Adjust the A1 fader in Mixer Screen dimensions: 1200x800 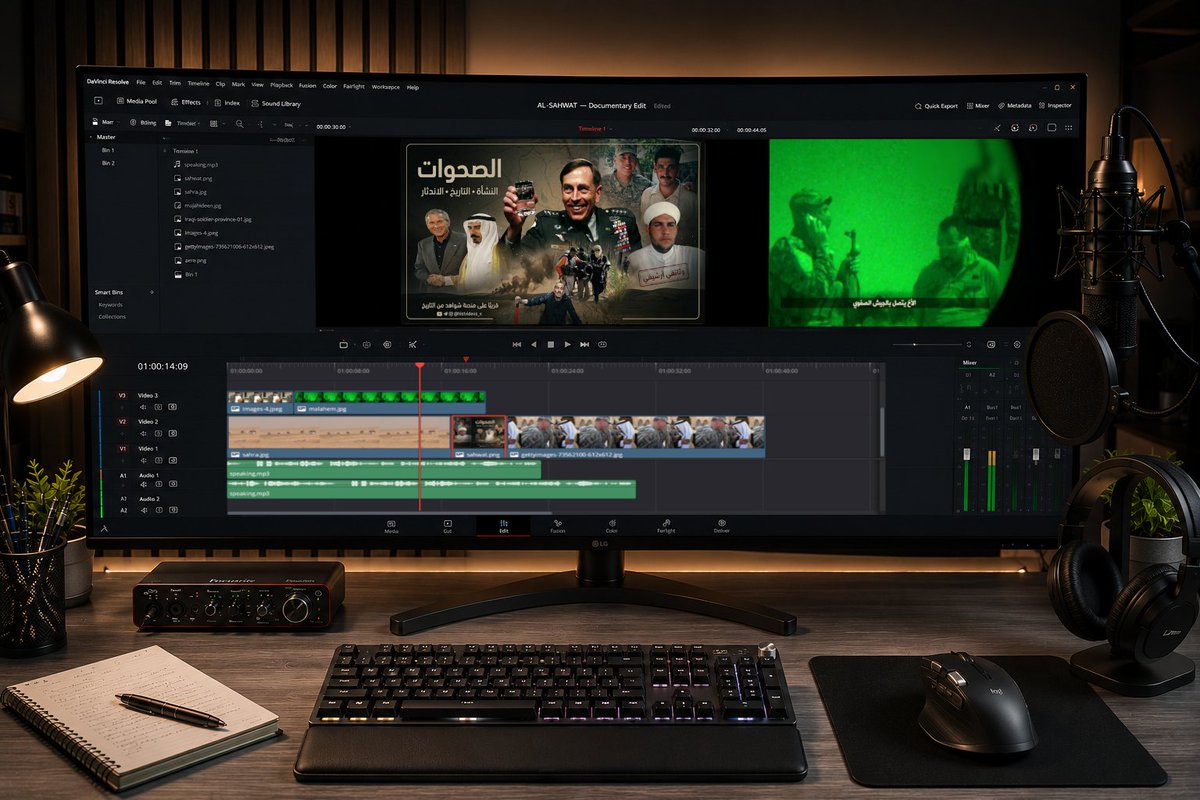click(967, 454)
